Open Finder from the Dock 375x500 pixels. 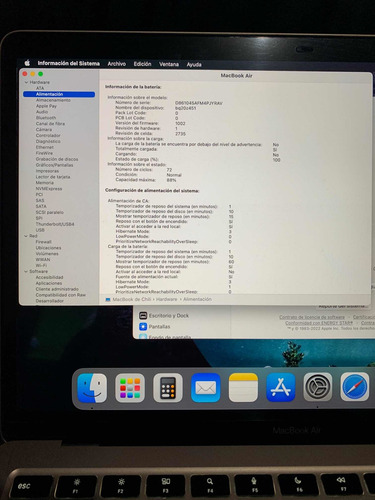click(92, 388)
